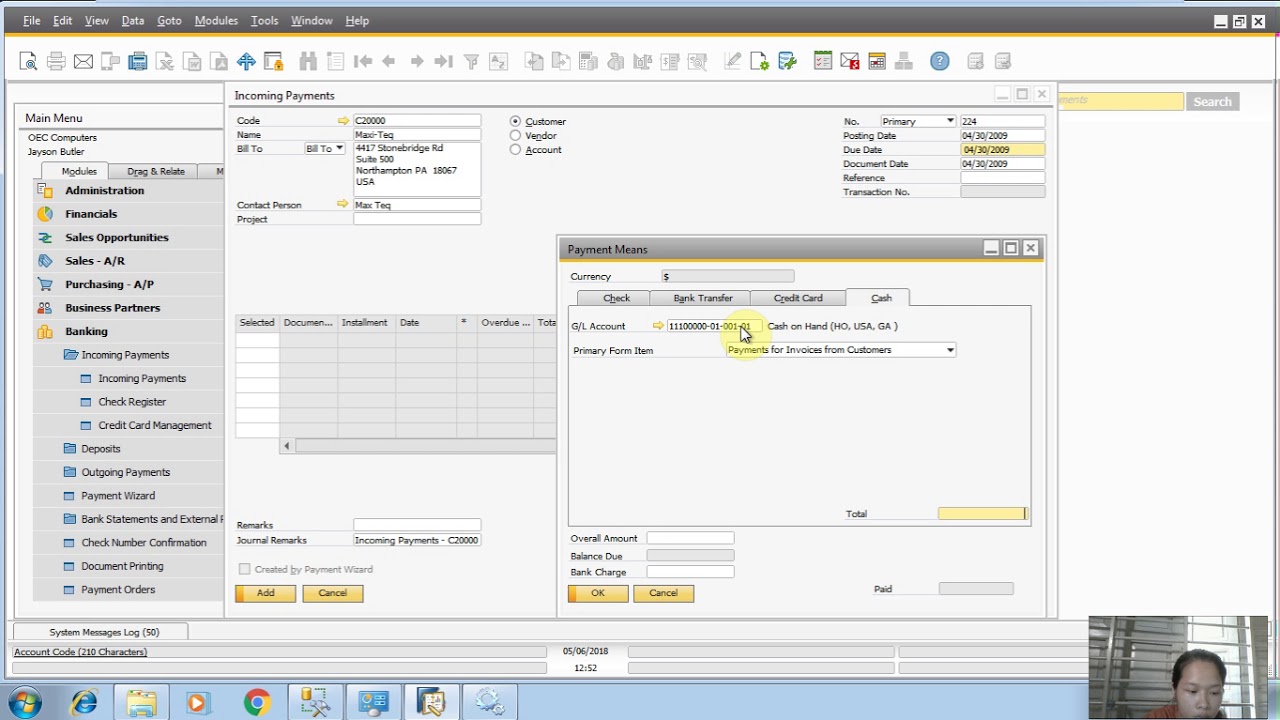The image size is (1280, 720).
Task: Select the Vendor radio button
Action: click(x=515, y=136)
